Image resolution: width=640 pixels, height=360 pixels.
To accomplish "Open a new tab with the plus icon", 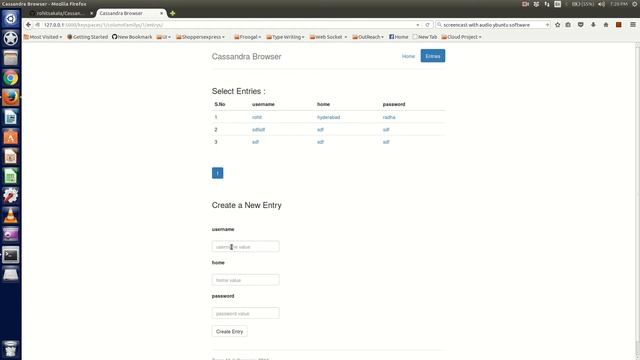I will (173, 13).
